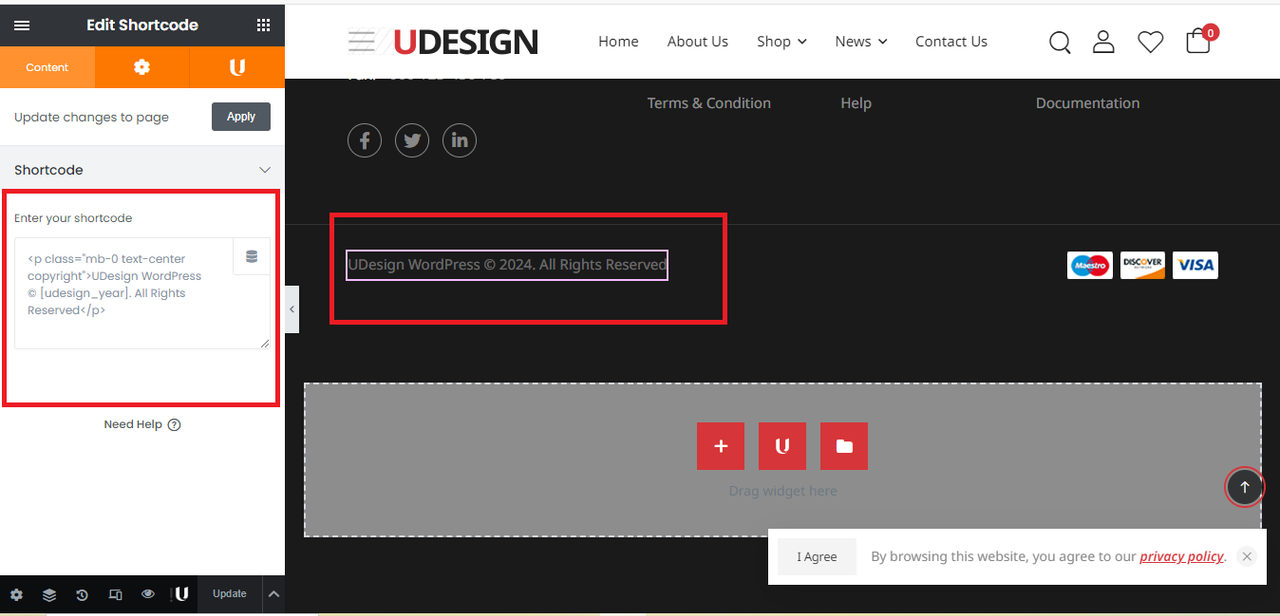Open page settings gear in bottom bar
The width and height of the screenshot is (1280, 616).
[16, 594]
